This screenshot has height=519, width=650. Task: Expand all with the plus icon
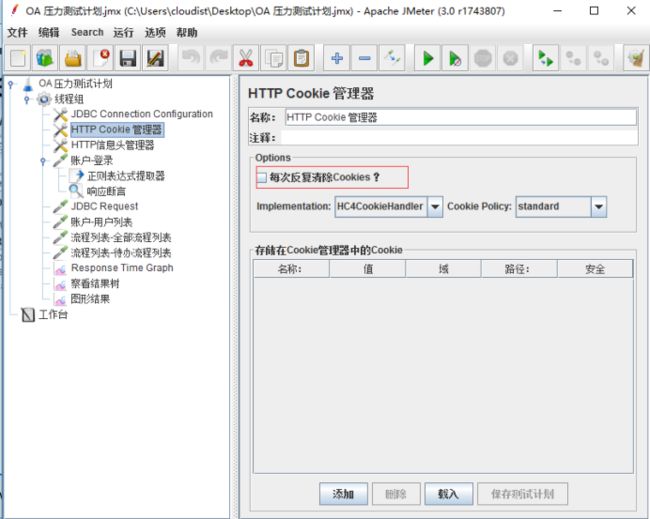pos(337,58)
